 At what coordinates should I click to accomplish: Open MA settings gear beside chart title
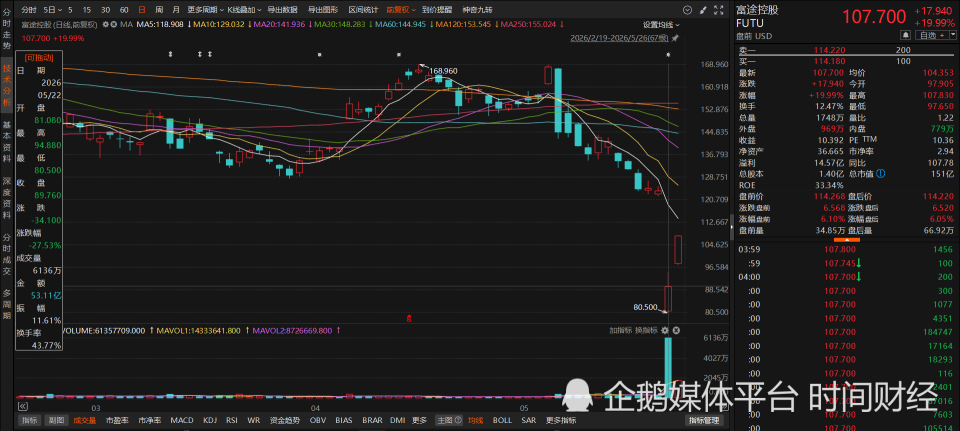point(105,24)
